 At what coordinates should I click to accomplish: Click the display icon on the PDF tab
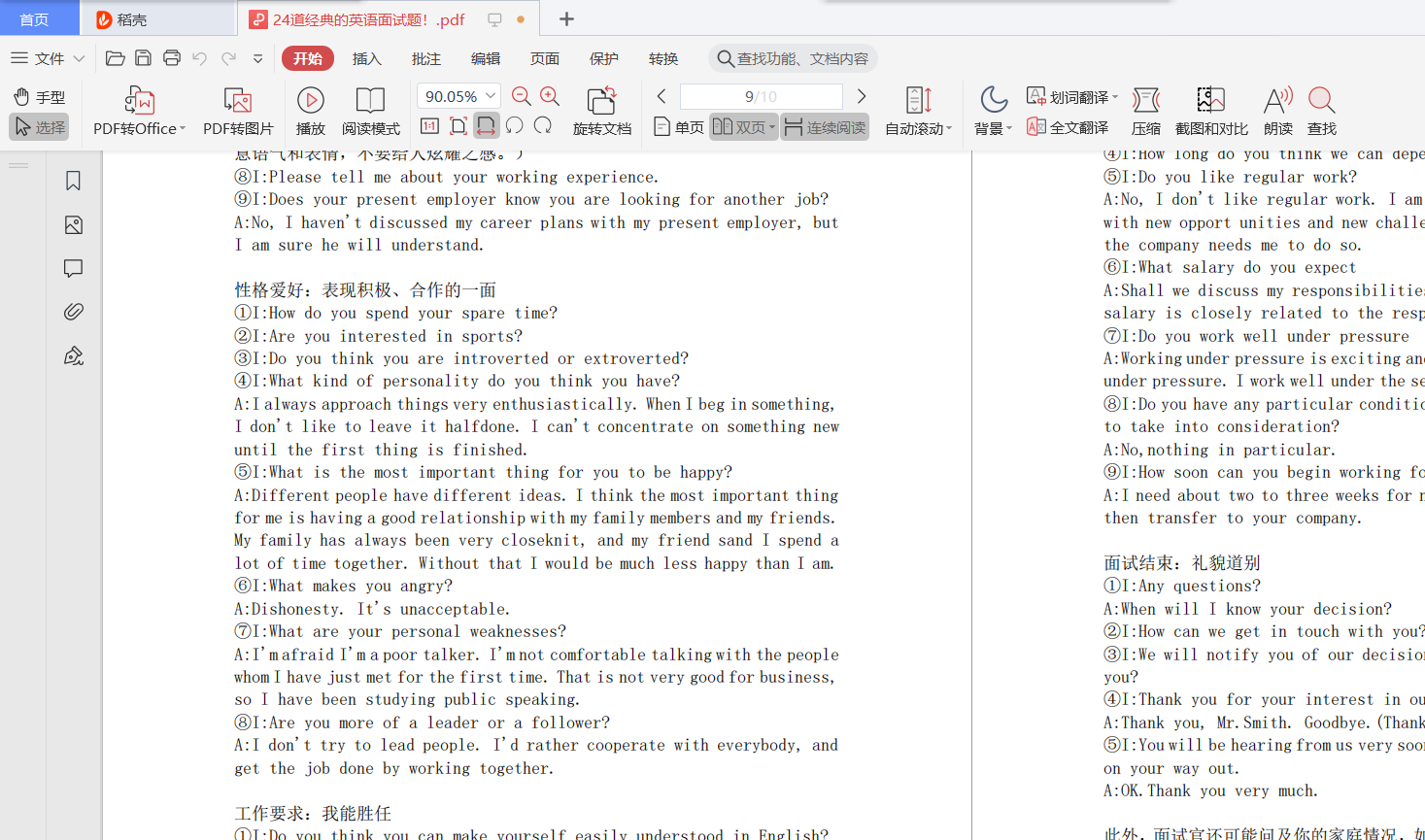coord(494,19)
